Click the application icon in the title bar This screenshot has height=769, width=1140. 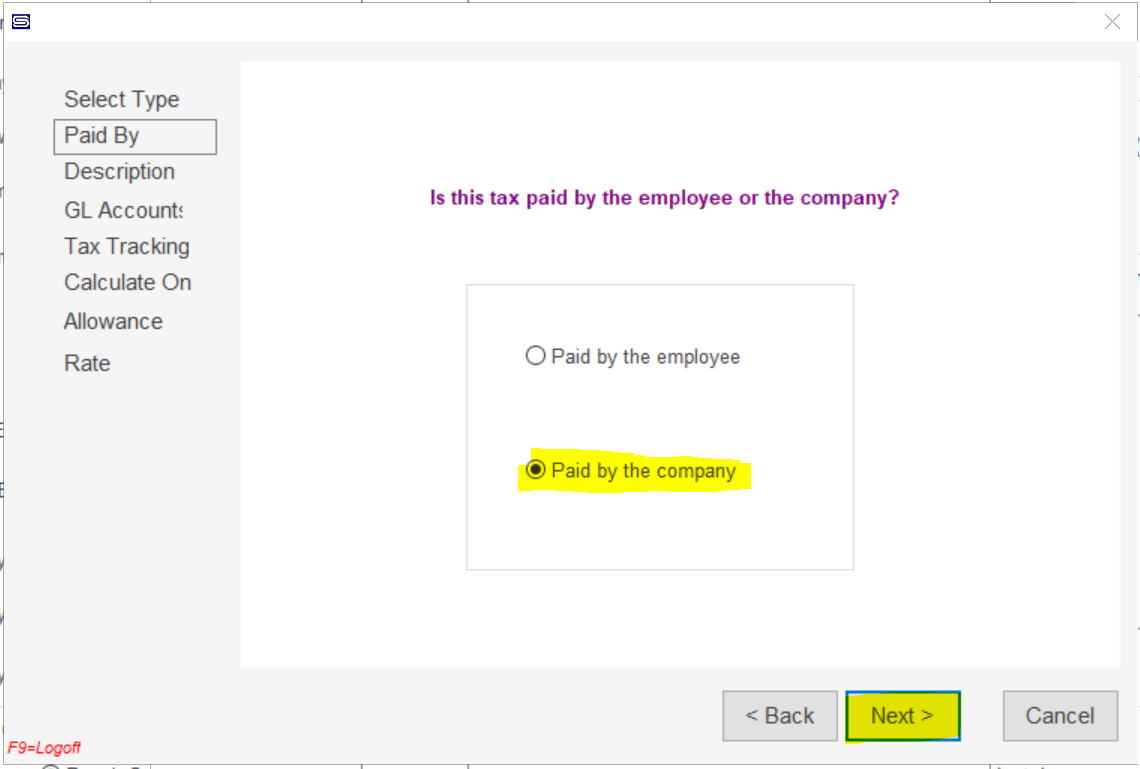[21, 22]
